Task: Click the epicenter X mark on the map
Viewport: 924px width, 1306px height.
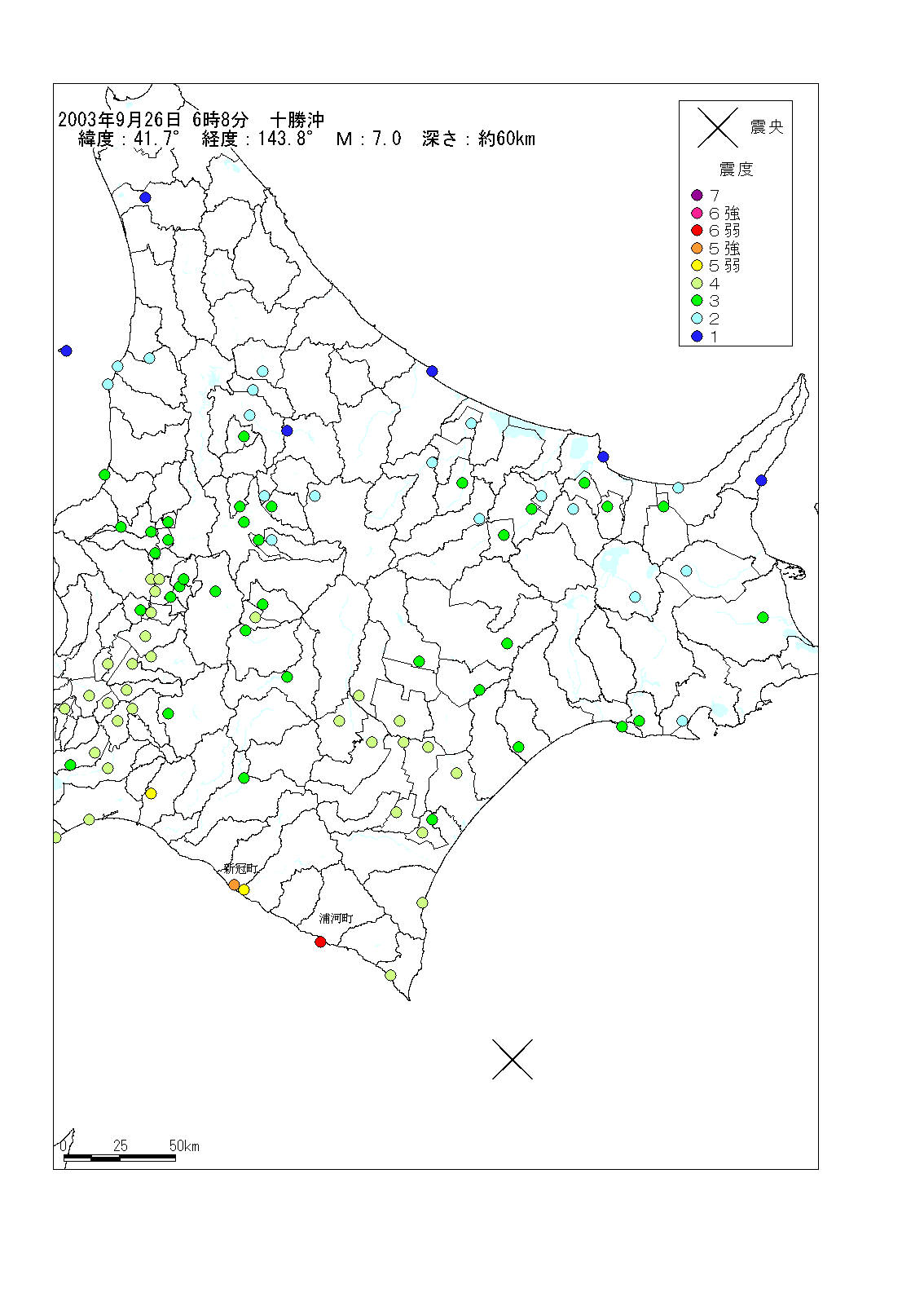Action: point(513,1059)
